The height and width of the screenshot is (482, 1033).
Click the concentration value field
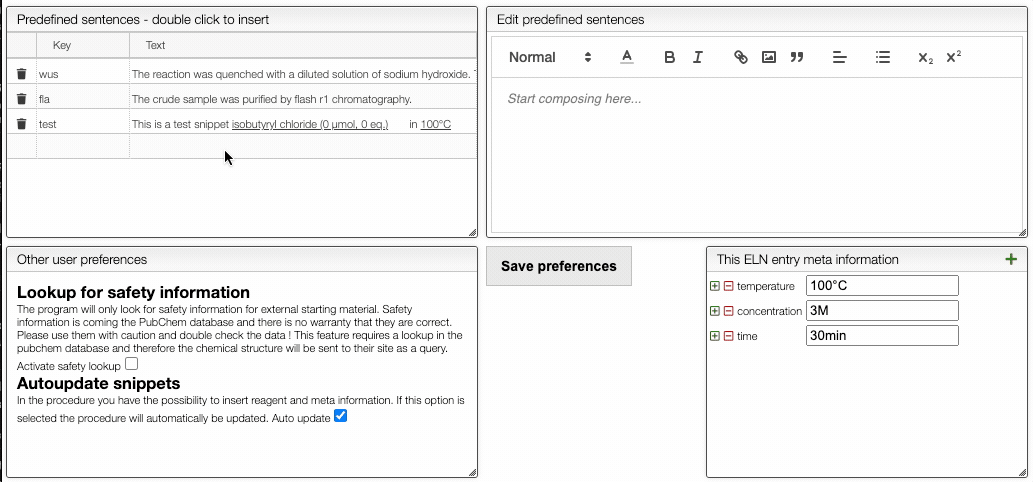[882, 311]
